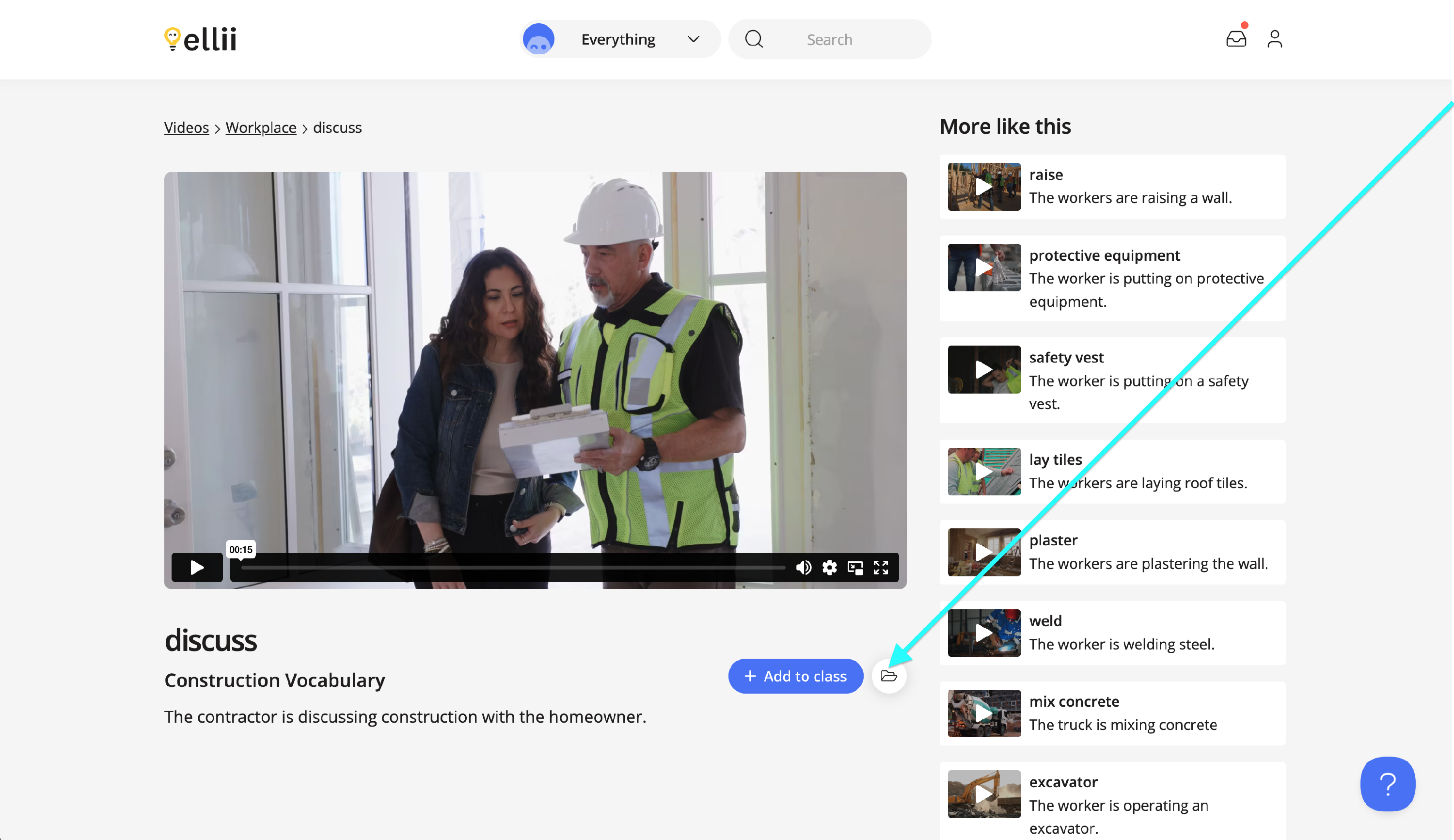Screen dimensions: 1454x840
Task: Open the inbox notifications icon
Action: click(1235, 39)
